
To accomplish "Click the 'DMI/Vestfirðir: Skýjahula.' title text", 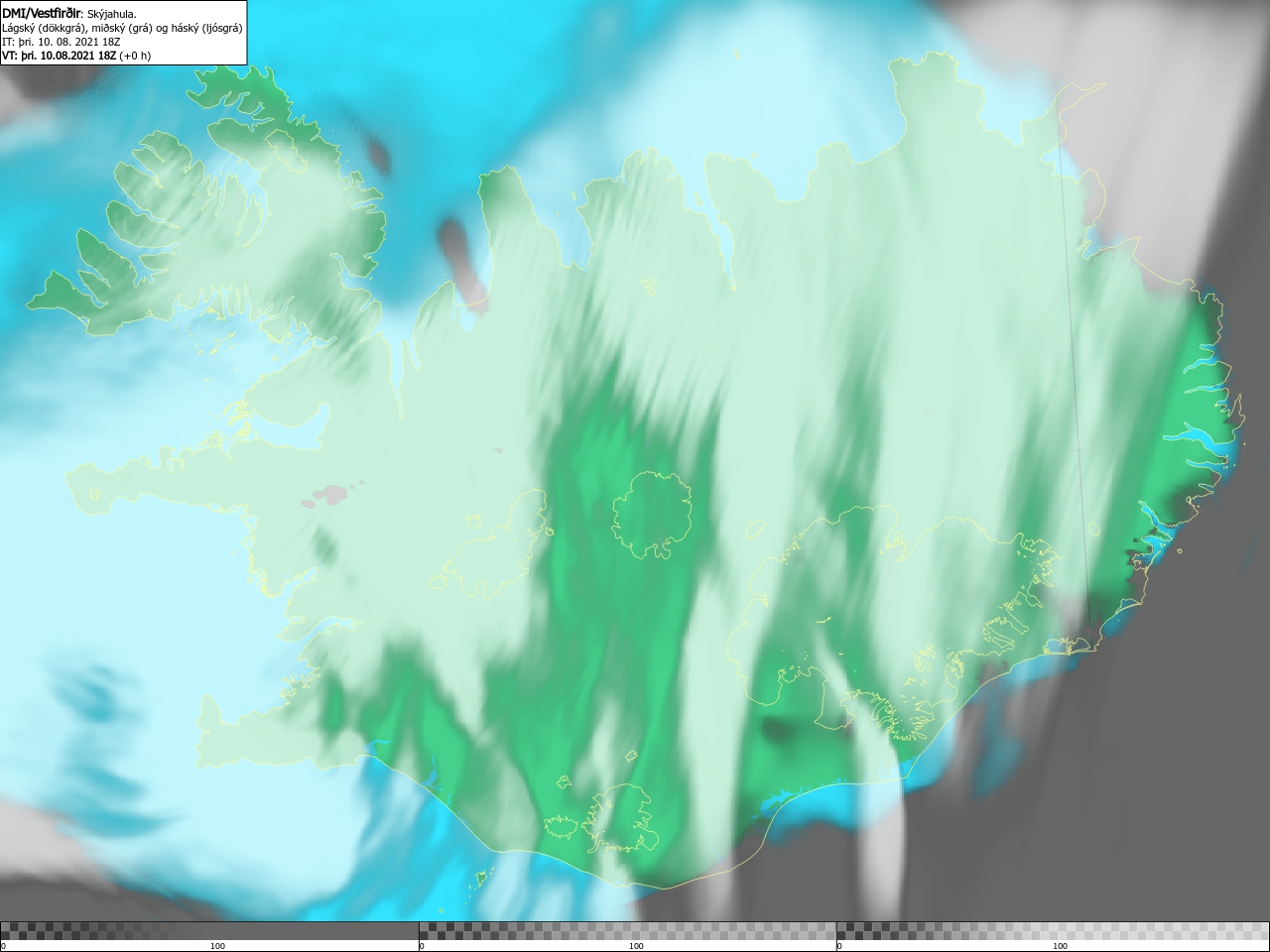I will 69,13.
